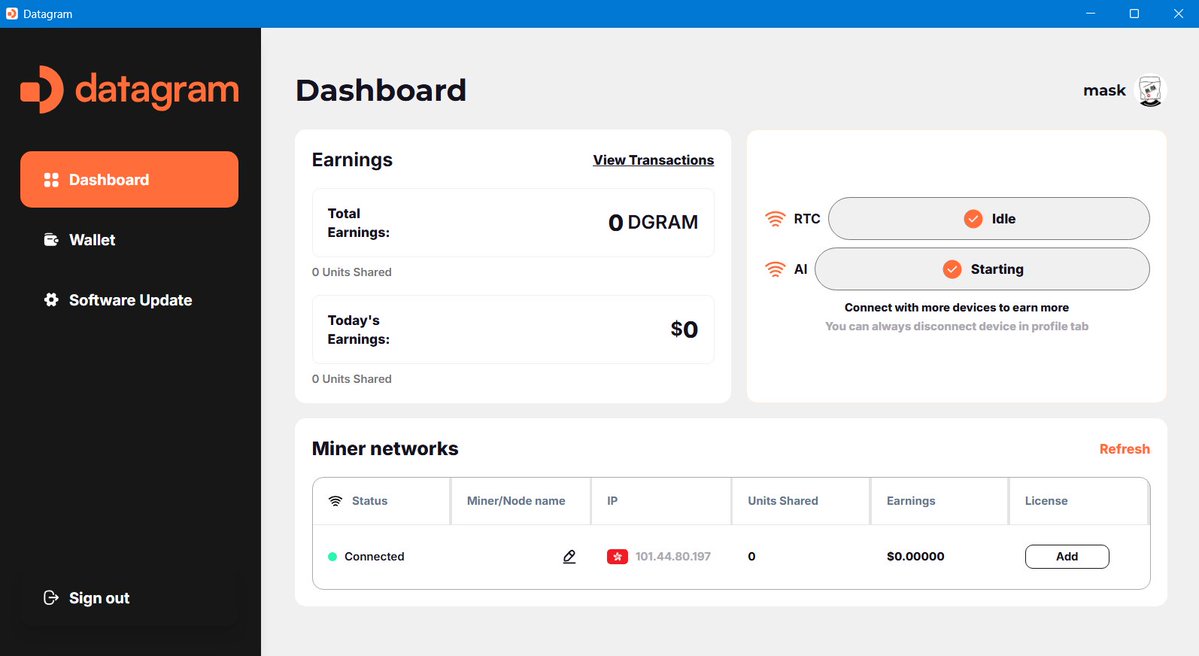Click the units shared value 0 in table
Image resolution: width=1199 pixels, height=656 pixels.
752,557
